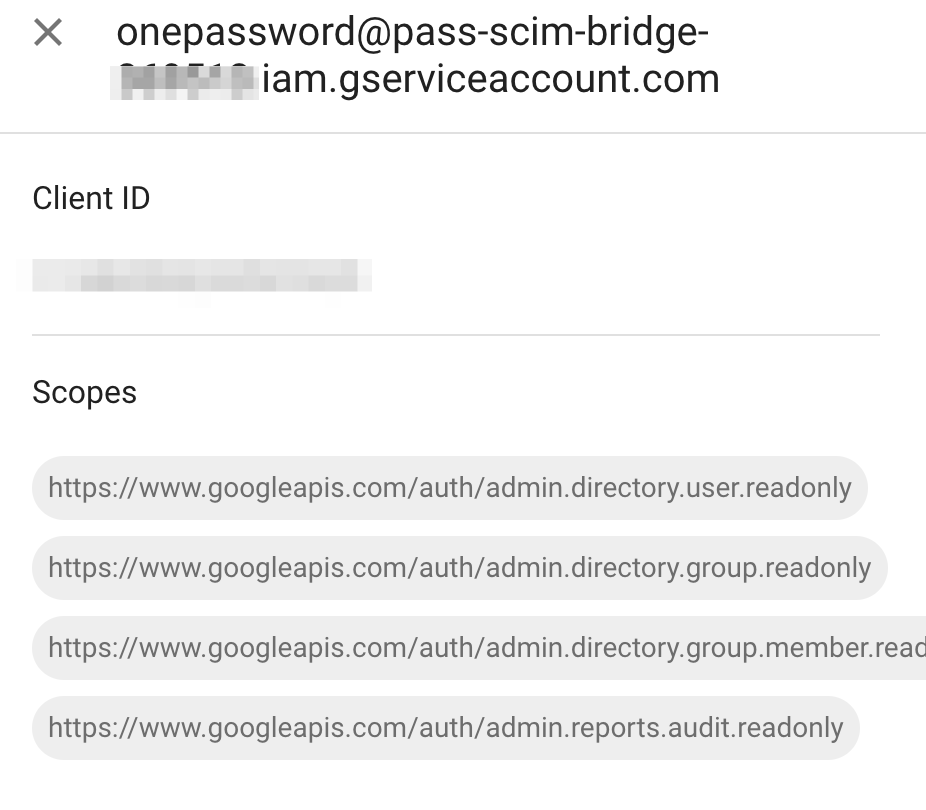The height and width of the screenshot is (810, 926).
Task: Click the divider line under the header
Action: [x=463, y=133]
